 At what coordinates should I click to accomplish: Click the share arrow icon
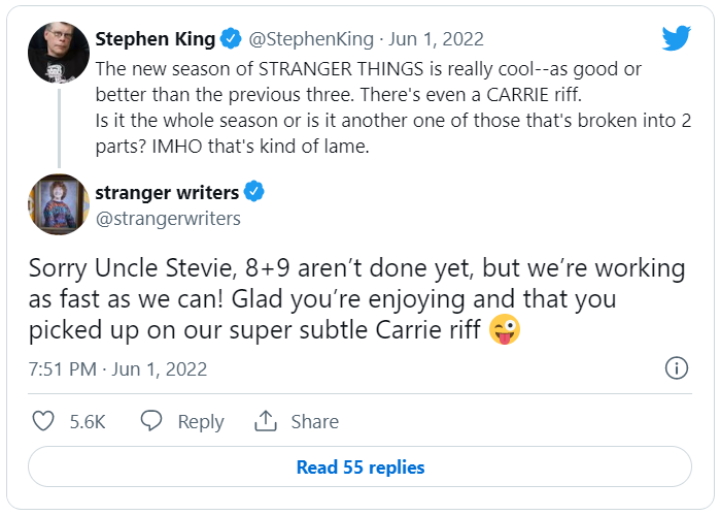(265, 422)
